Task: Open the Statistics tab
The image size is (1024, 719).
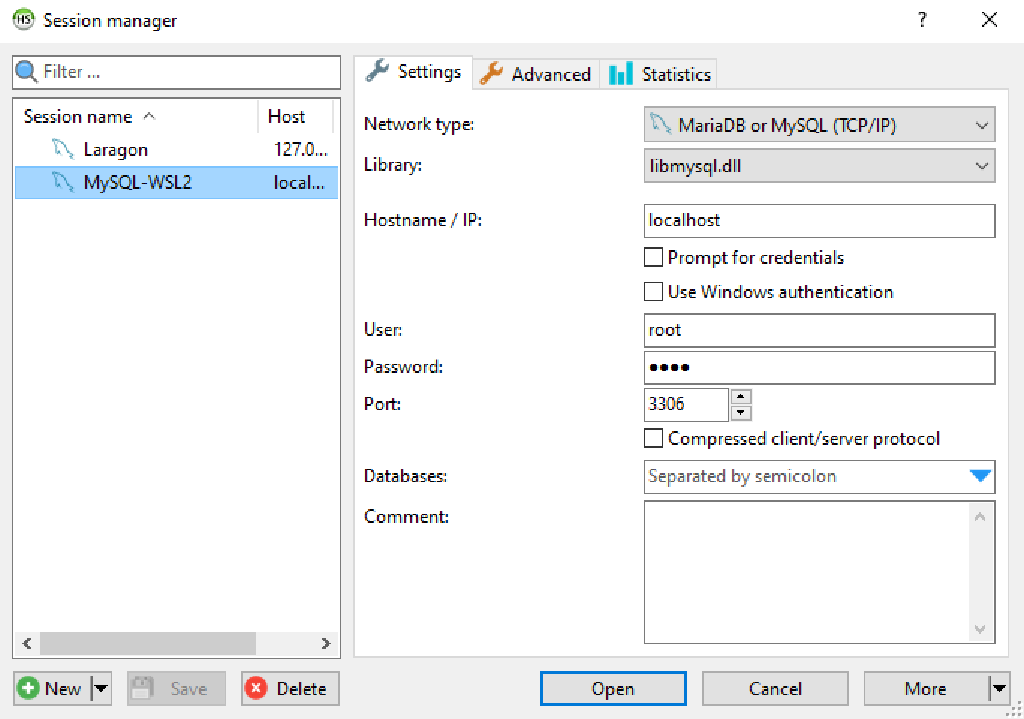Action: pyautogui.click(x=671, y=72)
